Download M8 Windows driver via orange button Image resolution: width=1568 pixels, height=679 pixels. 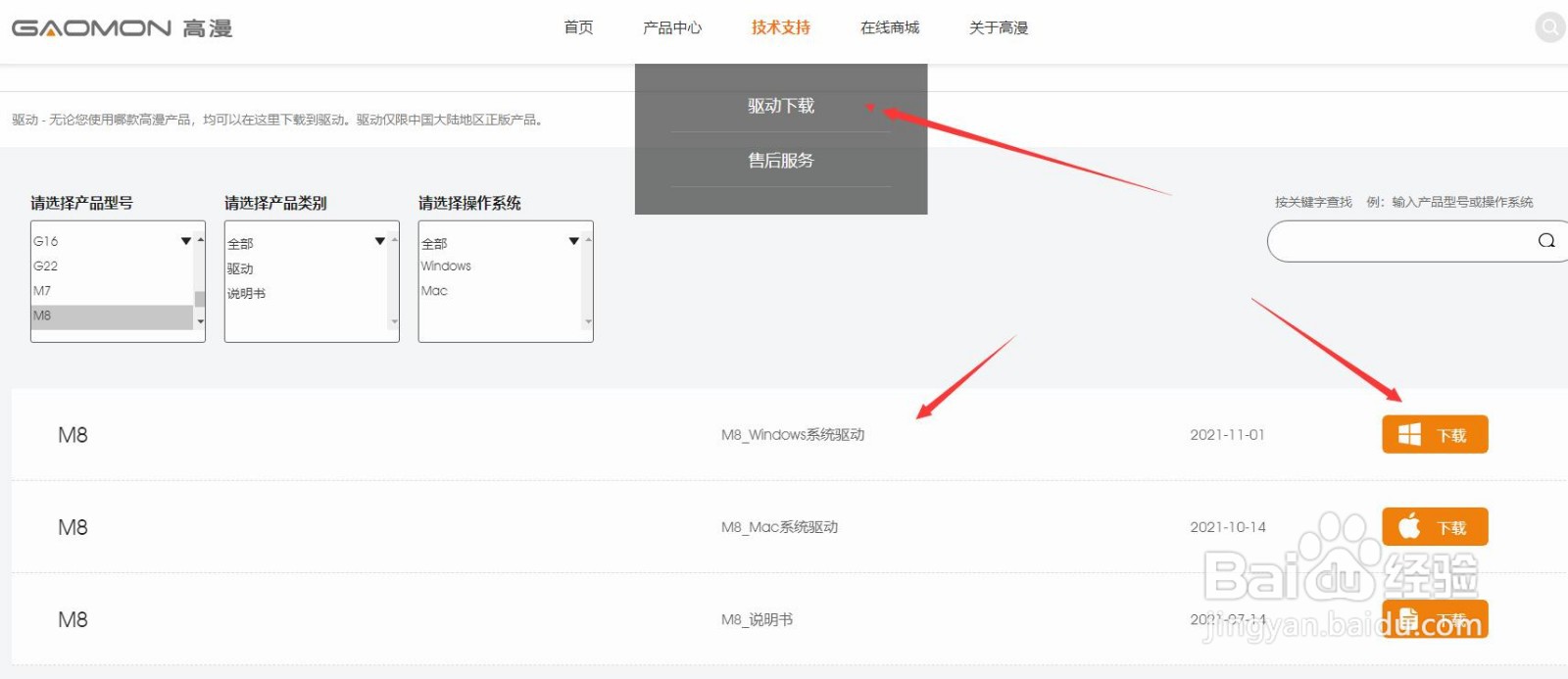[1435, 435]
